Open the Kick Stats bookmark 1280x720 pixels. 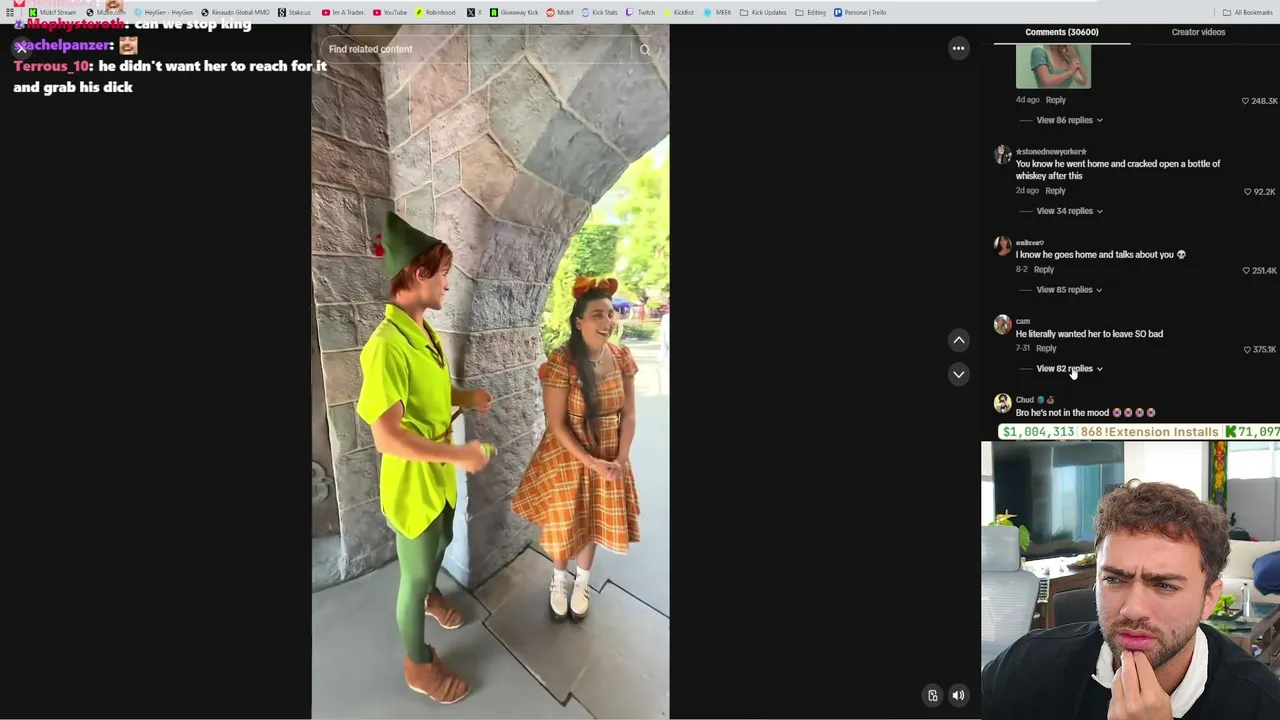(598, 12)
